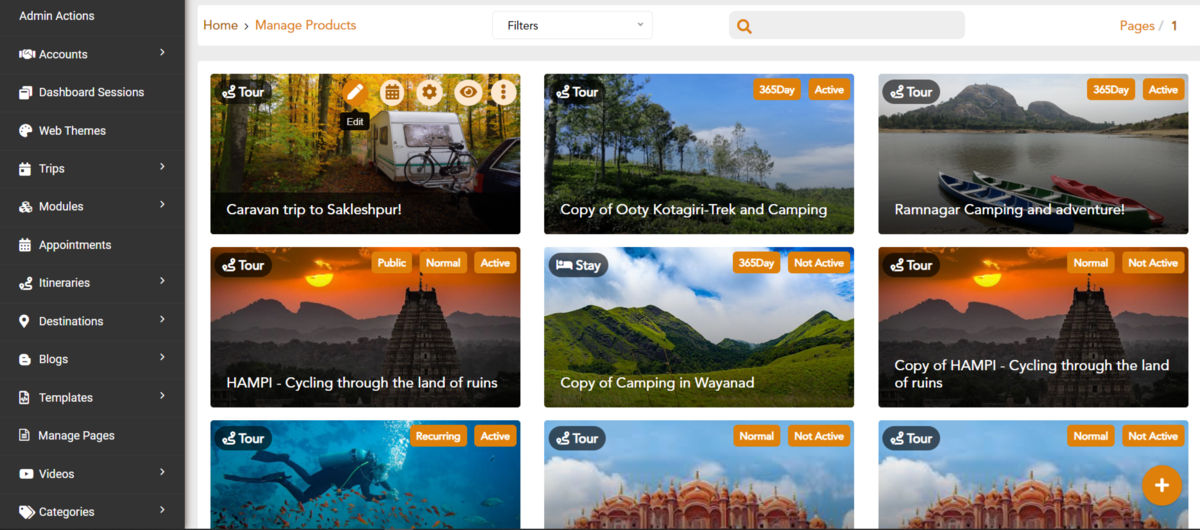
Task: Click the Dashboard Sessions icon
Action: (x=26, y=92)
